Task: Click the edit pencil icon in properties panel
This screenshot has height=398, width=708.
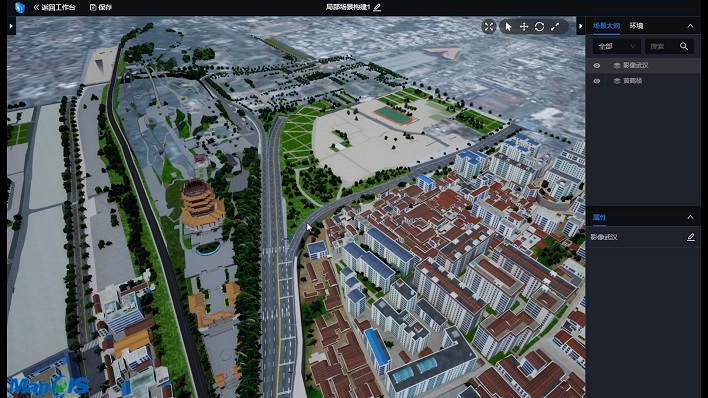Action: coord(690,237)
